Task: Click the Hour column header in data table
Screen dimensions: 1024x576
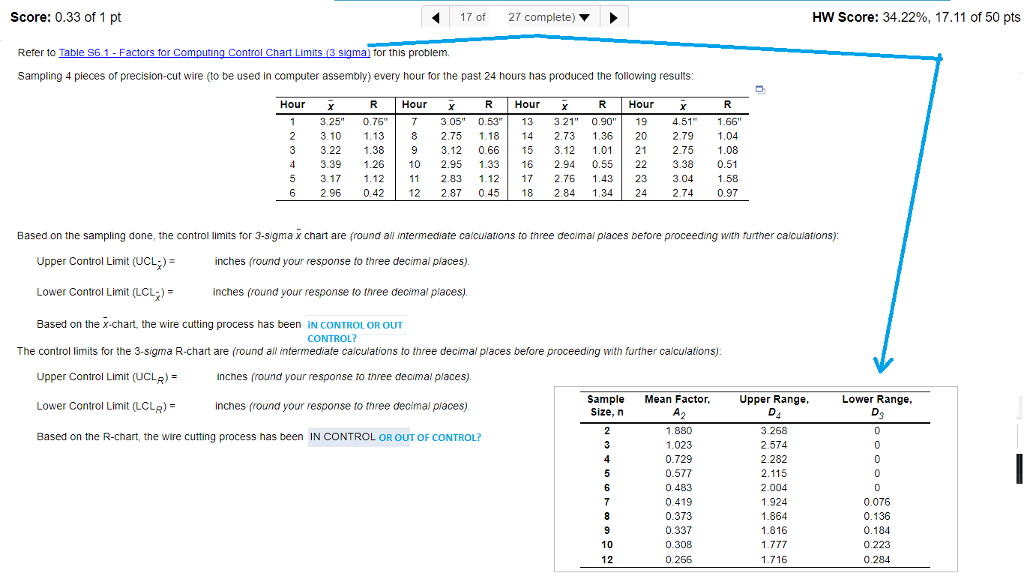Action: pyautogui.click(x=290, y=104)
